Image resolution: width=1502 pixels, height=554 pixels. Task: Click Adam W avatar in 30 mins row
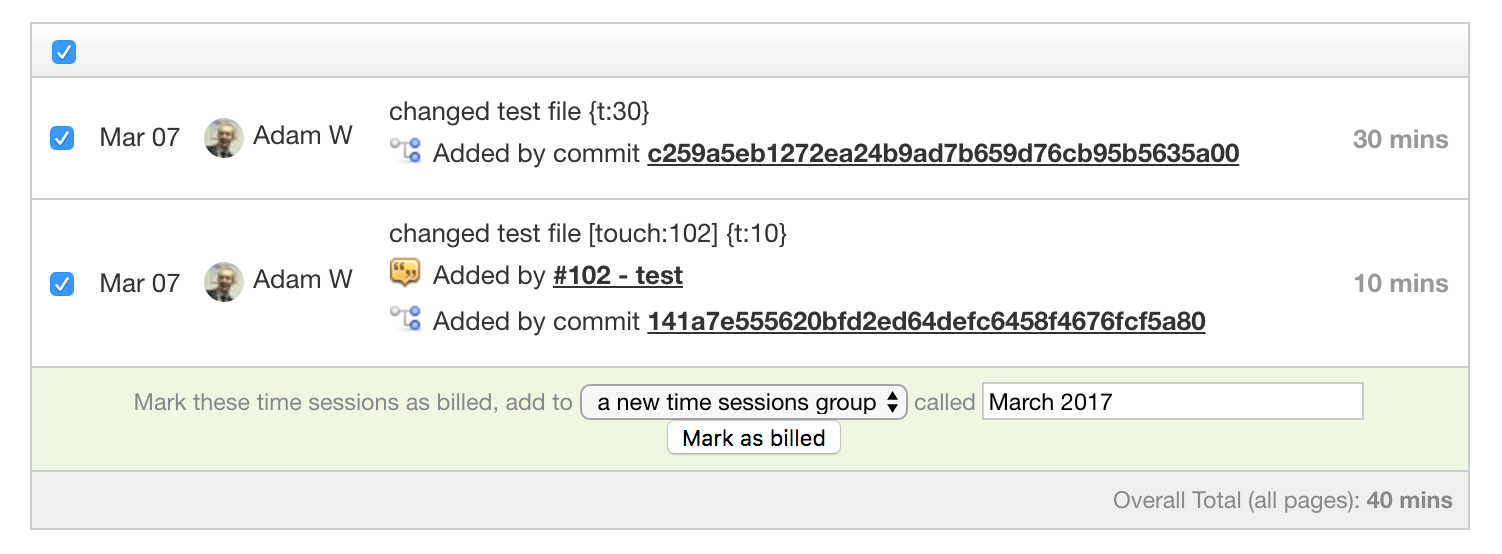coord(224,138)
